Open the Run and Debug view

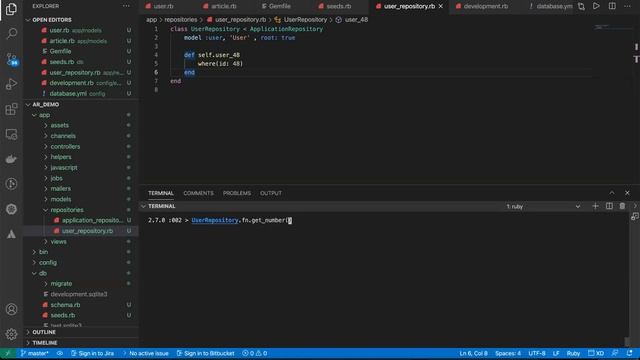(x=11, y=84)
